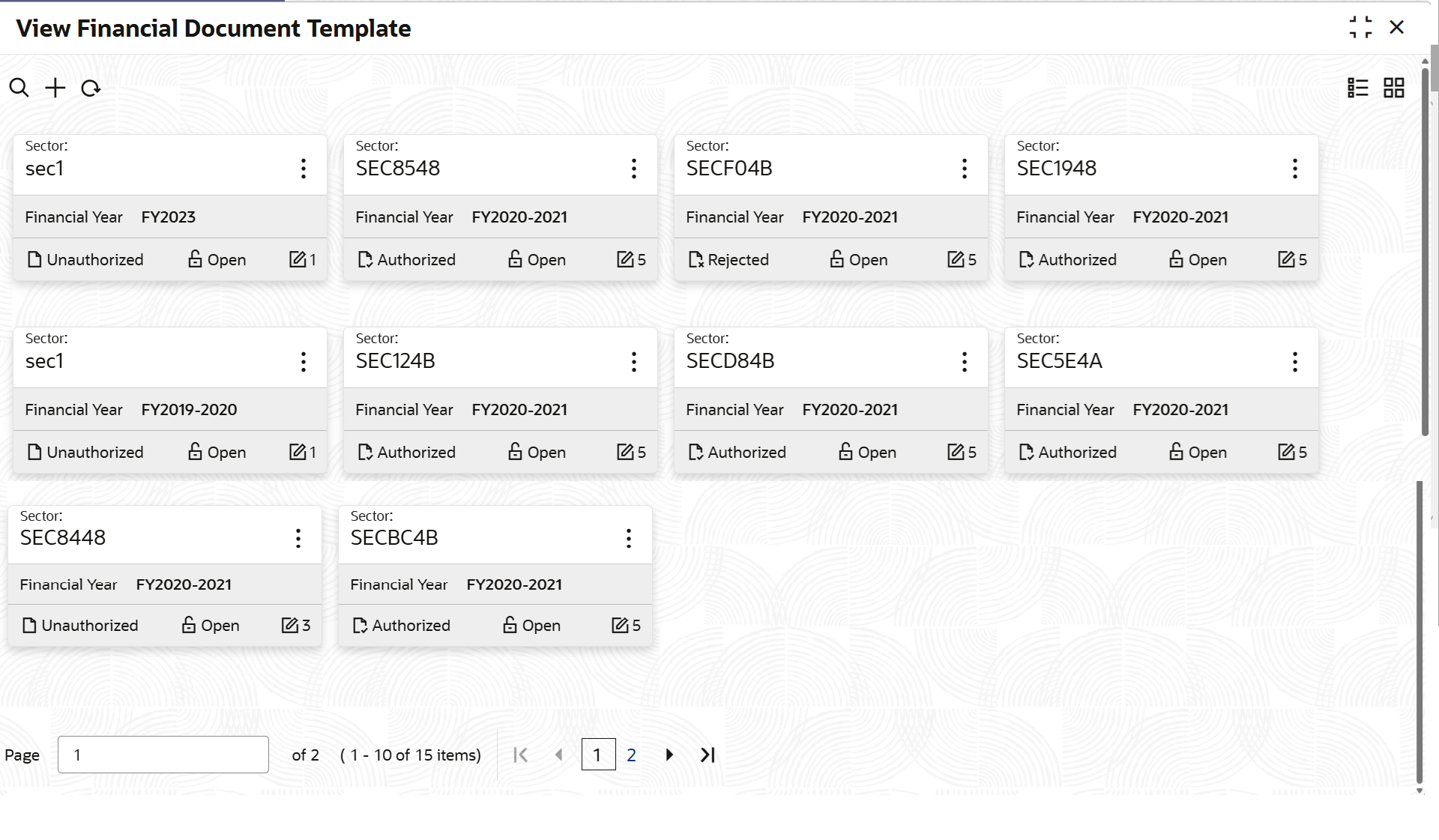This screenshot has width=1439, height=840.
Task: Click Rejected status icon on SECF04B
Action: tap(696, 260)
